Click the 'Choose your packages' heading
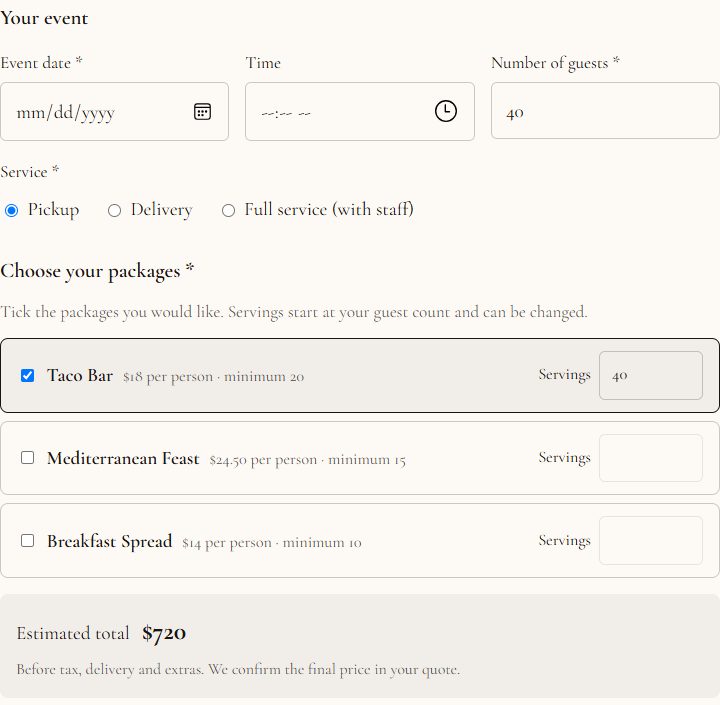720x705 pixels. coord(97,271)
